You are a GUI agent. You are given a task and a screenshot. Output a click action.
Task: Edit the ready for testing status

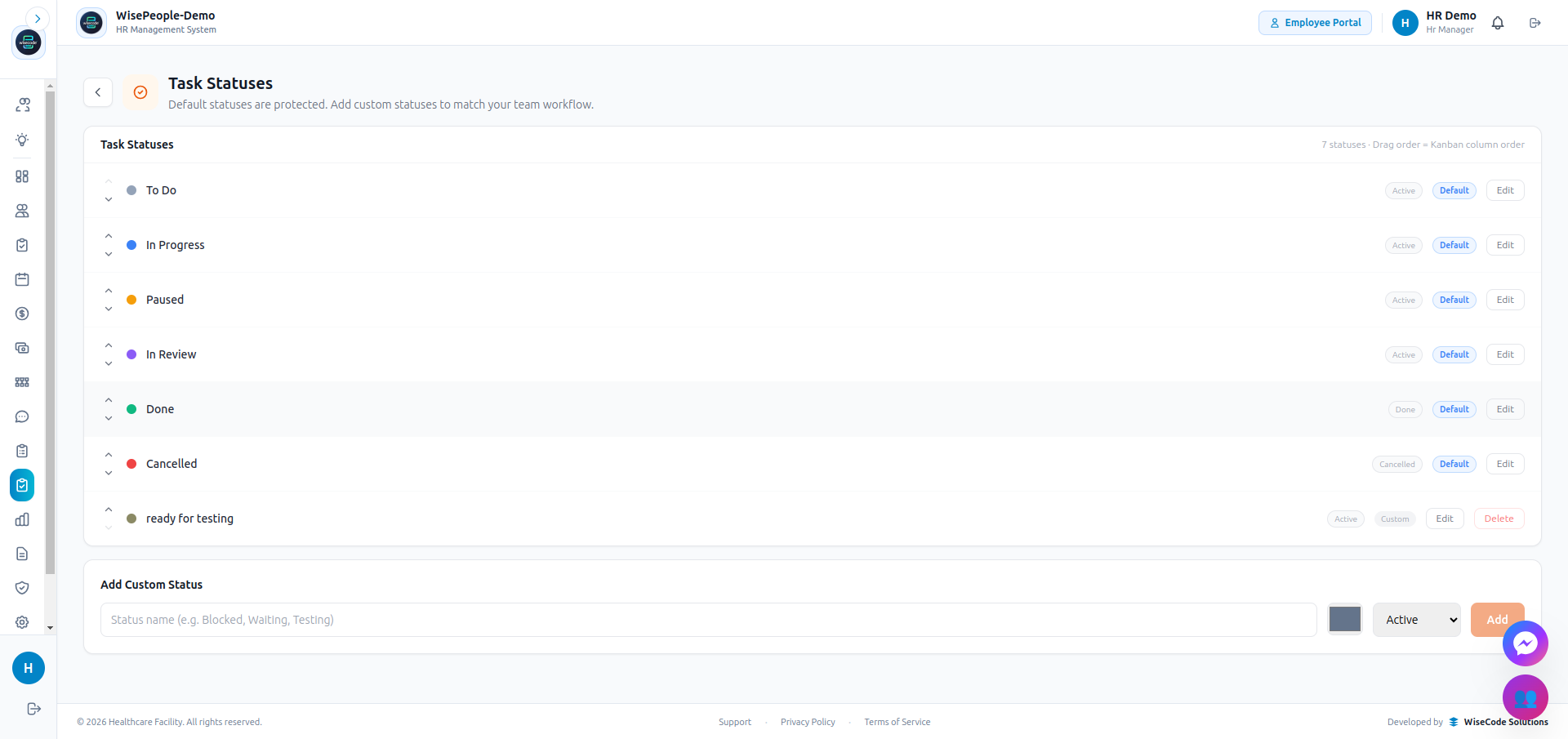pos(1445,519)
